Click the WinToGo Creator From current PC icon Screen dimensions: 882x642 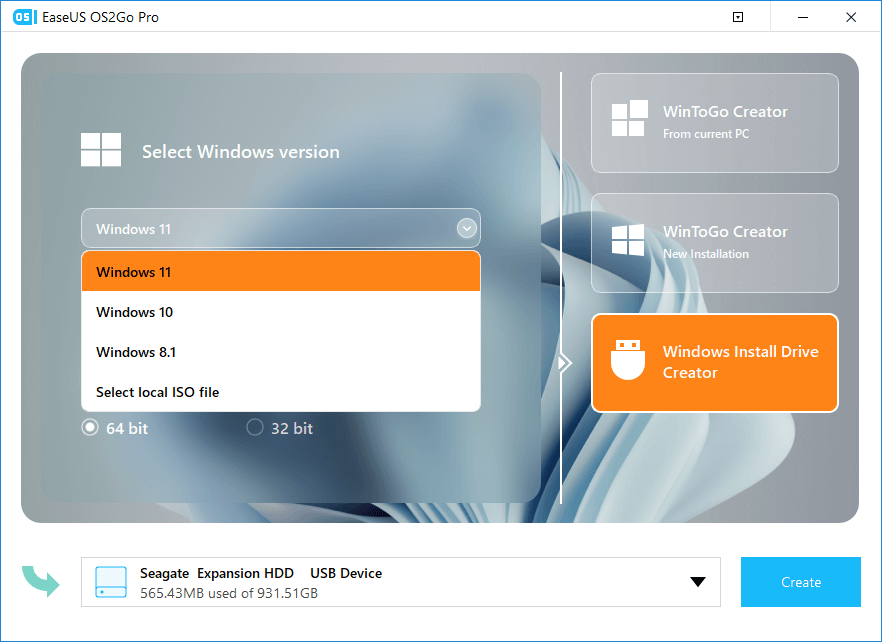click(x=629, y=121)
